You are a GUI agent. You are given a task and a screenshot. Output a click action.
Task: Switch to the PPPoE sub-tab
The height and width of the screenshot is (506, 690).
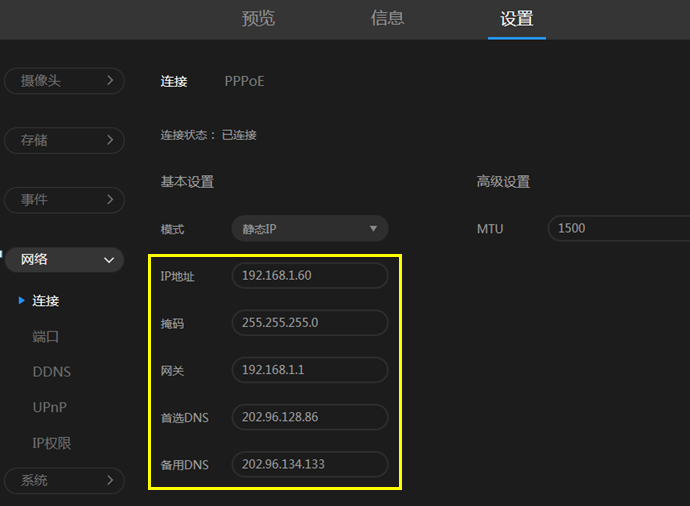point(244,81)
